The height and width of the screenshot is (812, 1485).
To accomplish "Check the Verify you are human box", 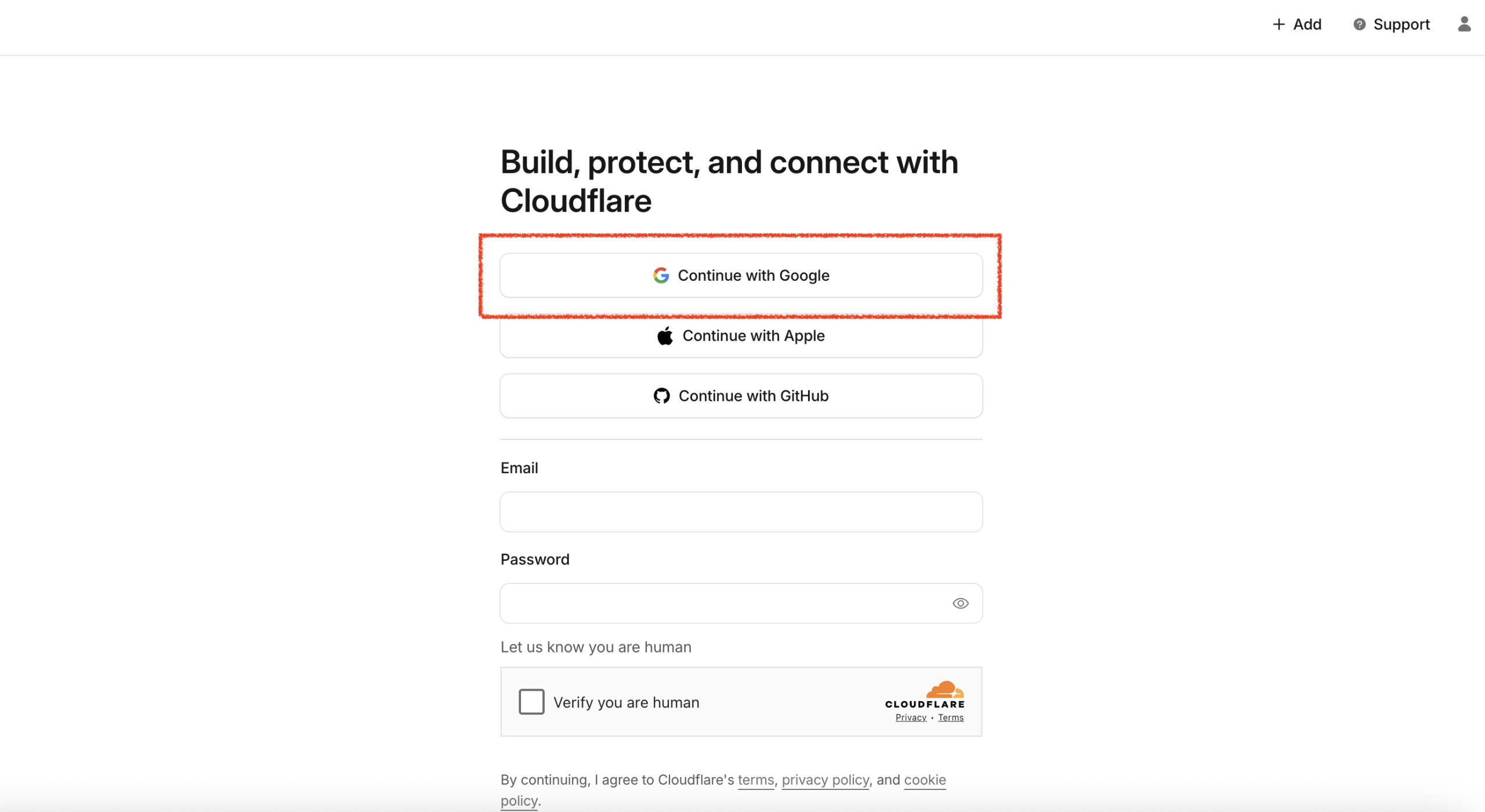I will point(531,702).
